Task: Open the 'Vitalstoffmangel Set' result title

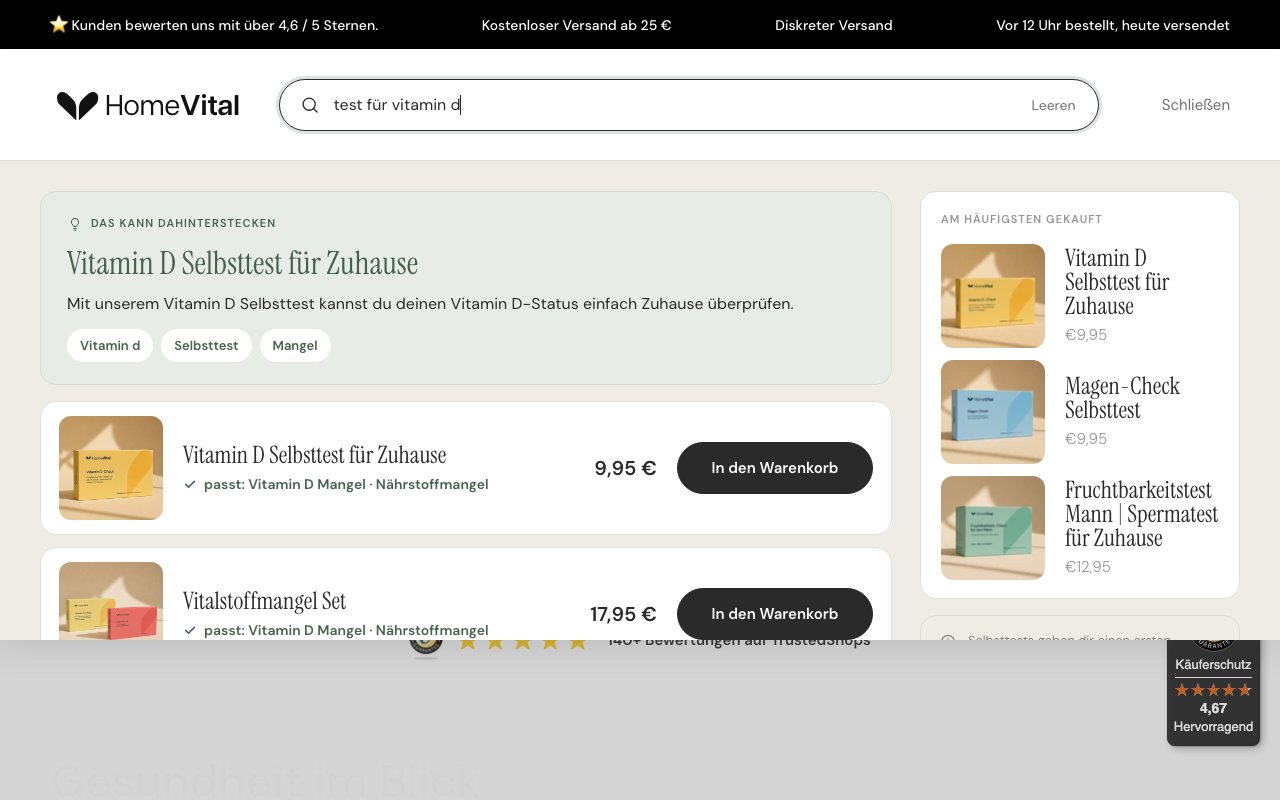Action: 264,601
